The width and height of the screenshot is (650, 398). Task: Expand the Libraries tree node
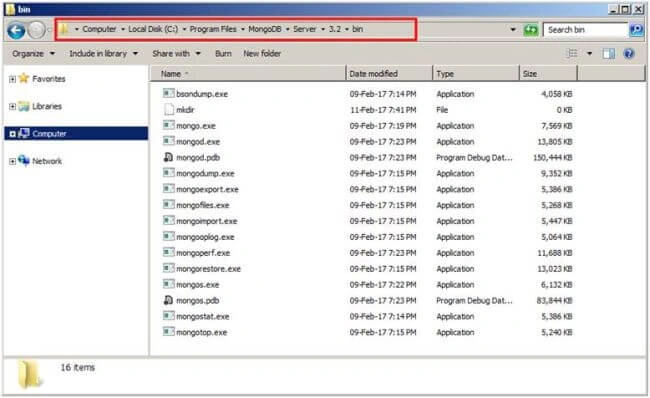point(12,107)
